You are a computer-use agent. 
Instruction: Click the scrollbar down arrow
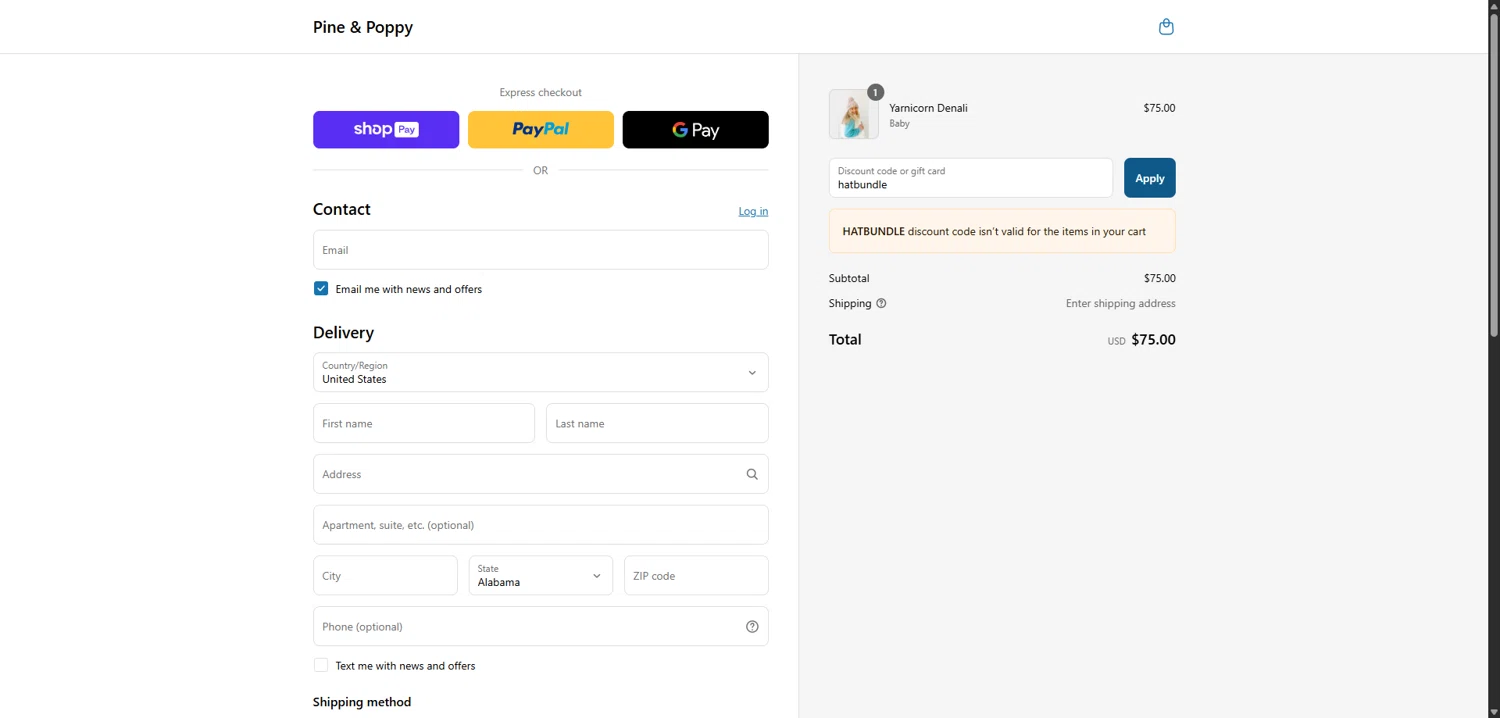(1494, 711)
